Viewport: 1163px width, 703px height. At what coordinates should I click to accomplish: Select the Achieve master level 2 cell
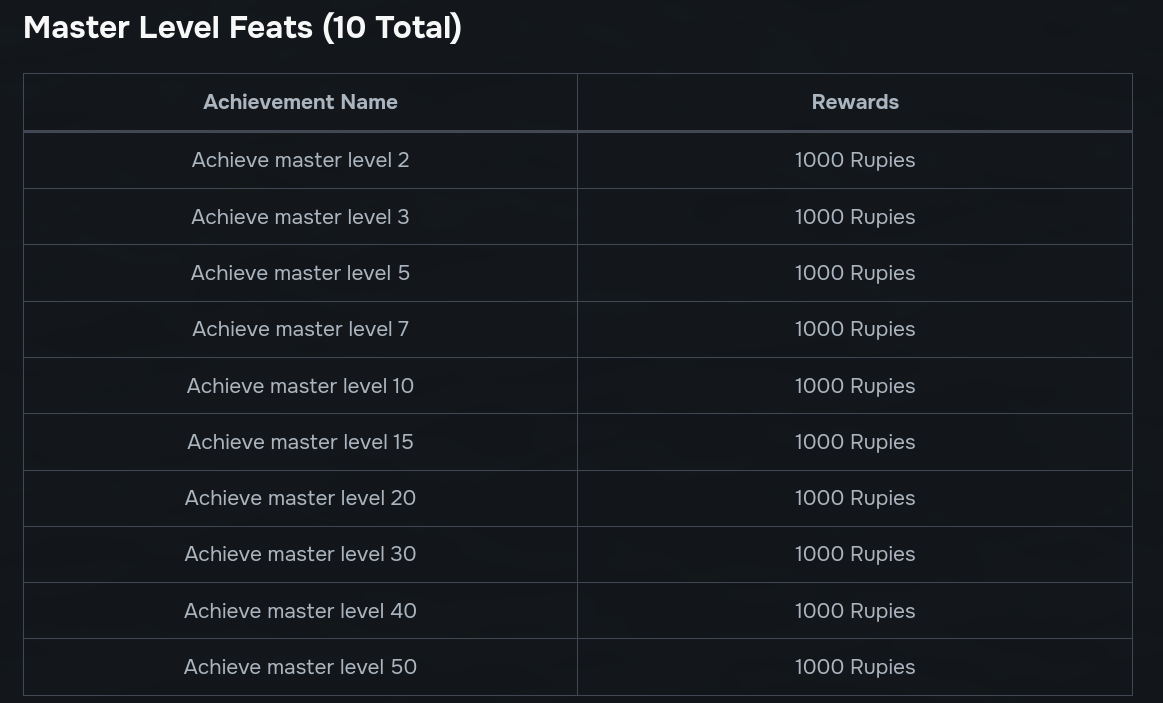[300, 160]
